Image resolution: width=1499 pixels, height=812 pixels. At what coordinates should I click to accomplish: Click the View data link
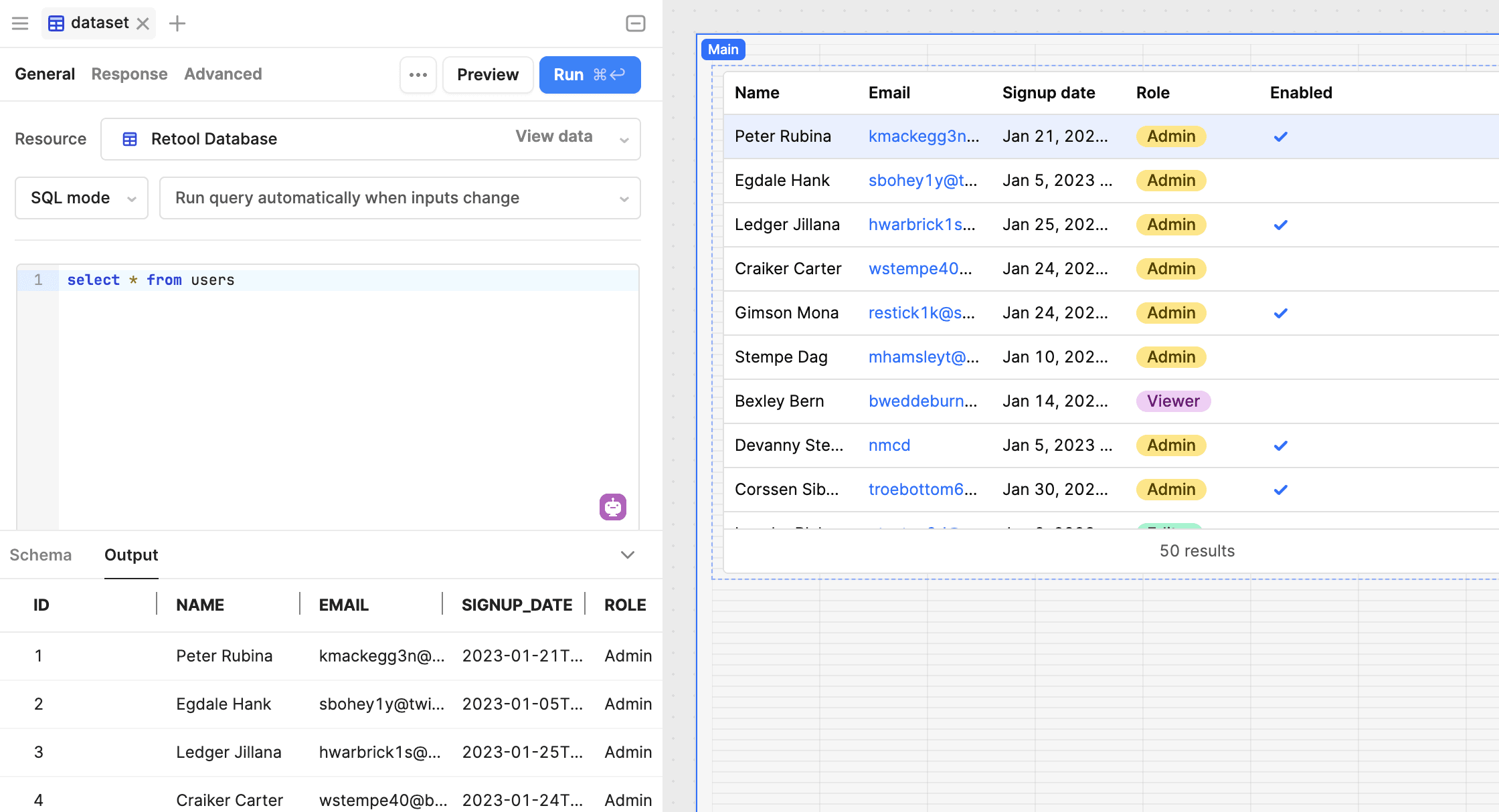(x=553, y=136)
